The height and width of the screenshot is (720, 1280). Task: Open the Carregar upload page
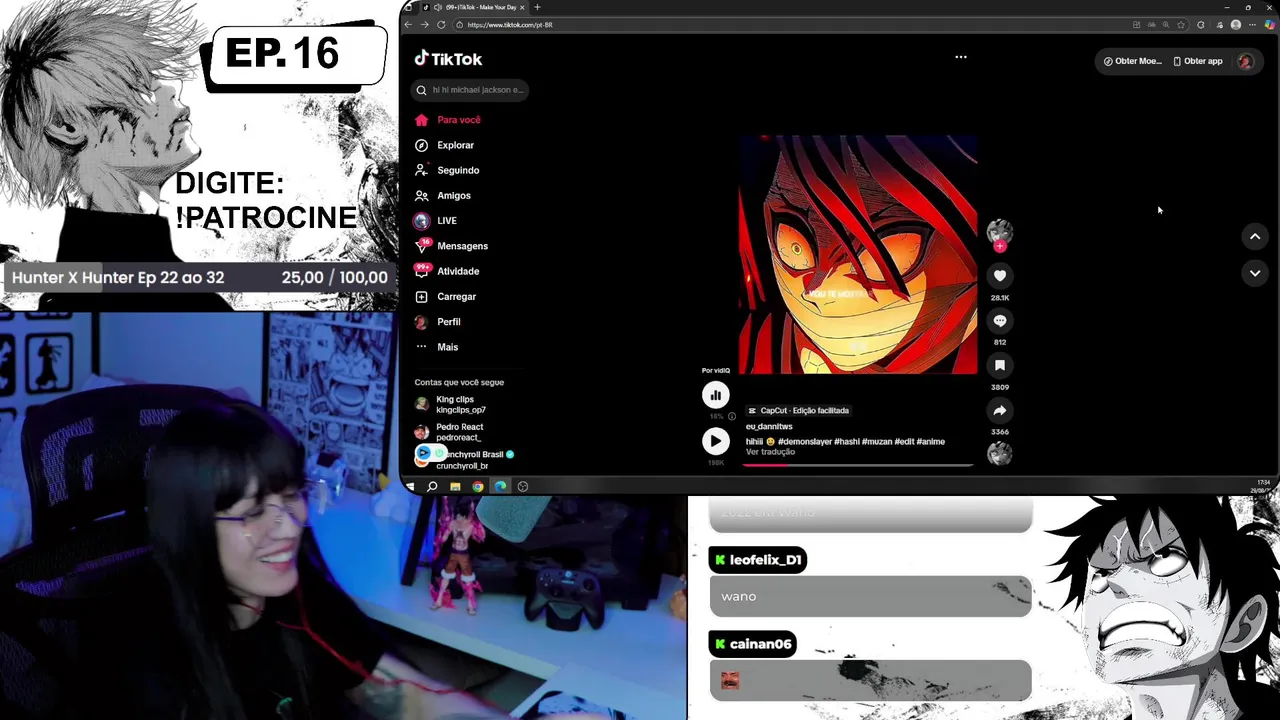446,296
